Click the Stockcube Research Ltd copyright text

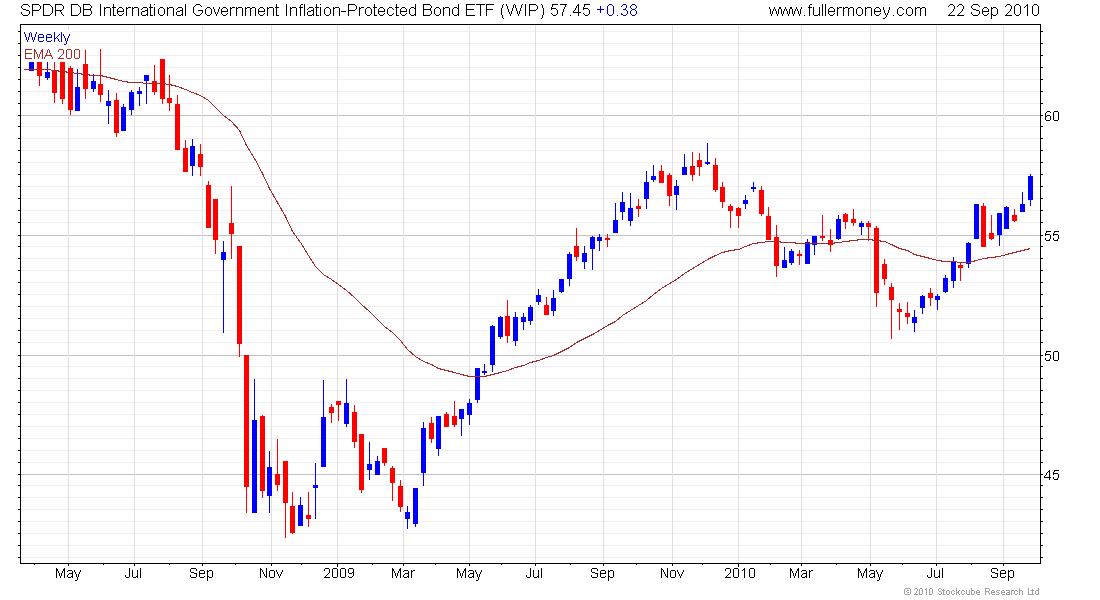972,592
